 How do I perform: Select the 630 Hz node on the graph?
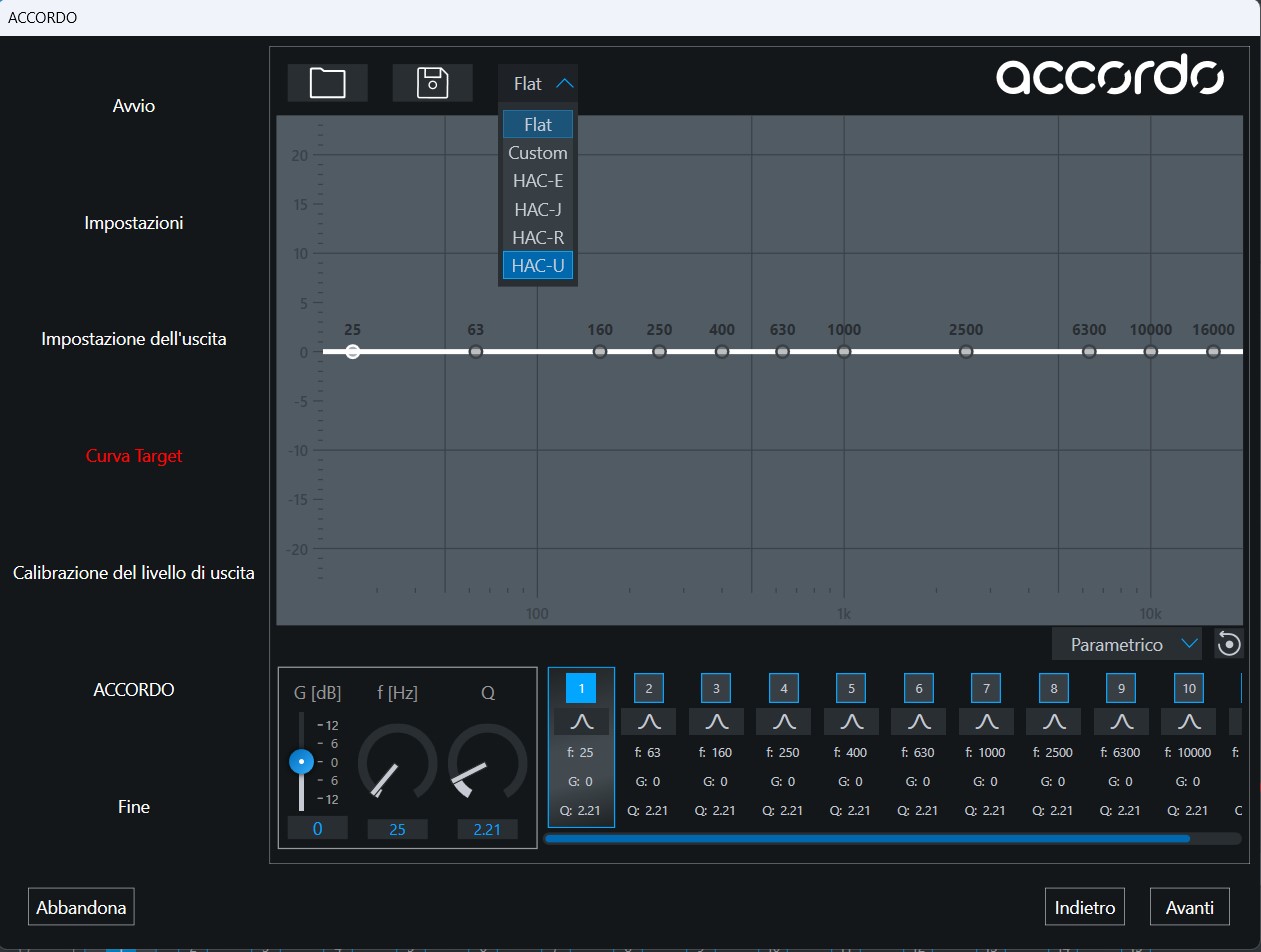click(x=783, y=351)
